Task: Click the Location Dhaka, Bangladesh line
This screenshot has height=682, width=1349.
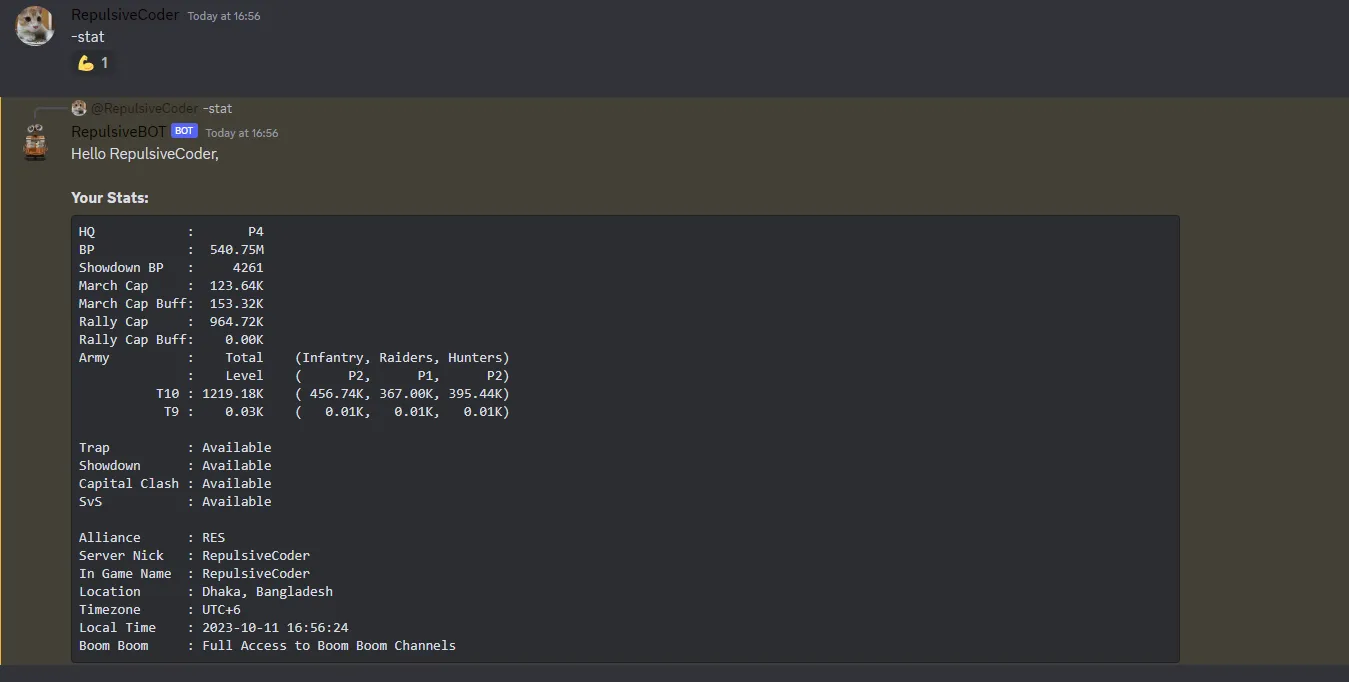Action: click(x=267, y=591)
